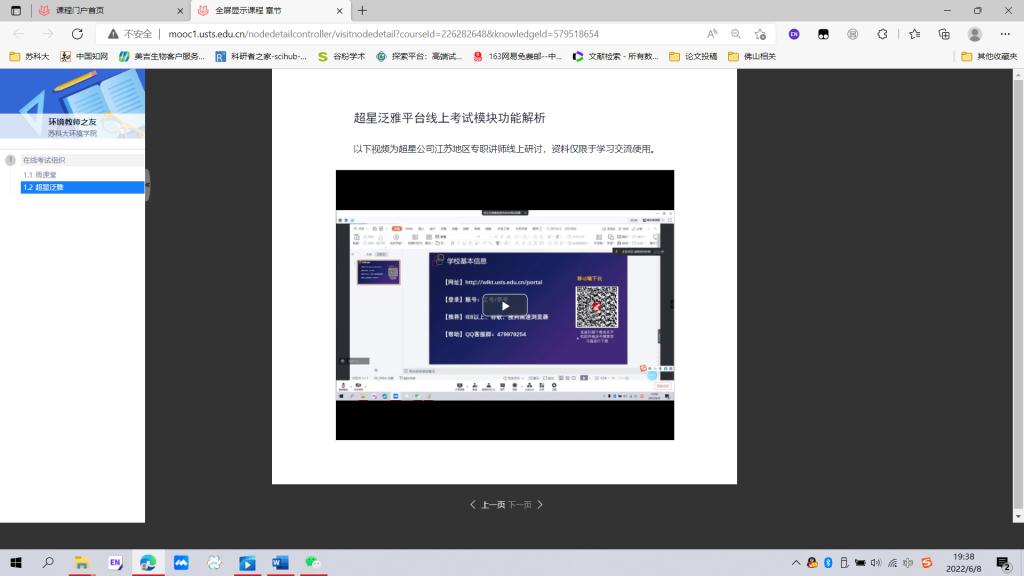Expand the hidden system tray icons
The image size is (1024, 576).
[x=795, y=562]
